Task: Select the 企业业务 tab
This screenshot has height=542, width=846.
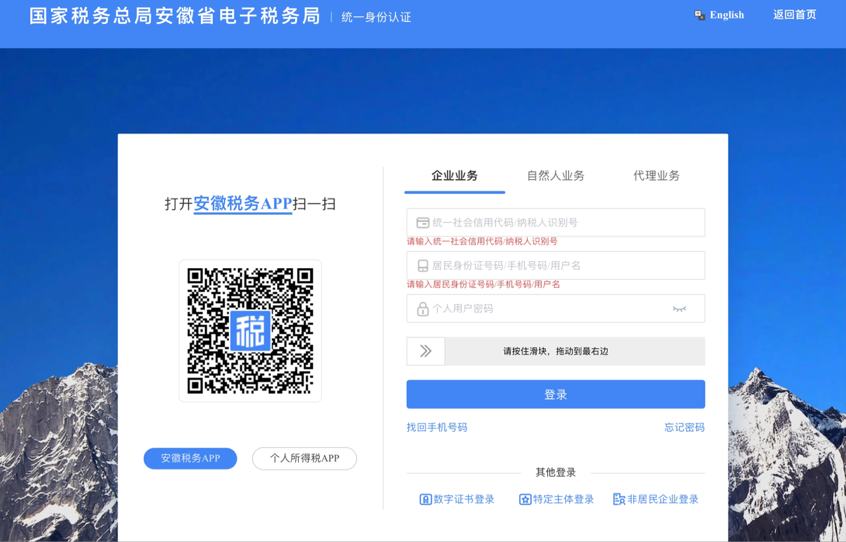Action: point(454,176)
